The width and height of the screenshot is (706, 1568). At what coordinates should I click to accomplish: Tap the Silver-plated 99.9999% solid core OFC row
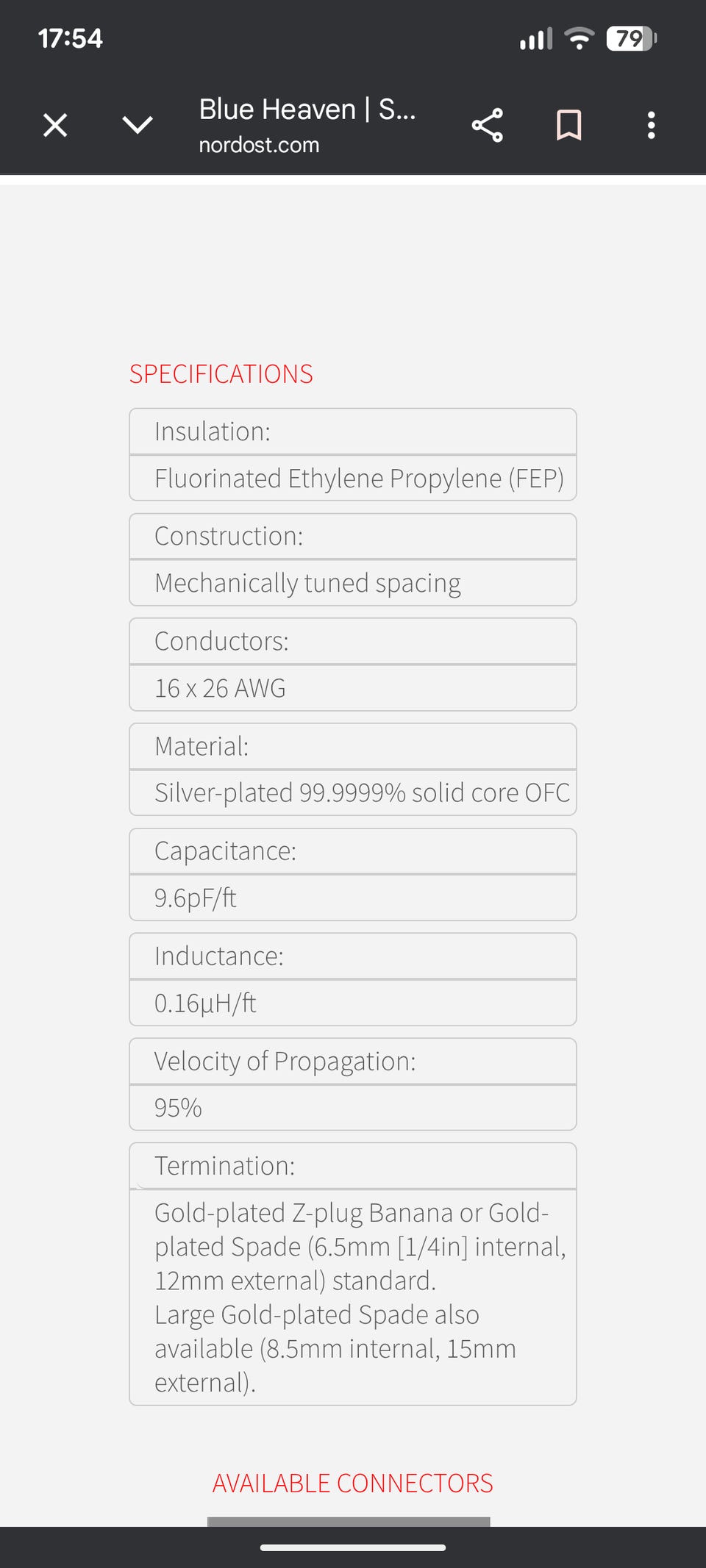pos(353,792)
